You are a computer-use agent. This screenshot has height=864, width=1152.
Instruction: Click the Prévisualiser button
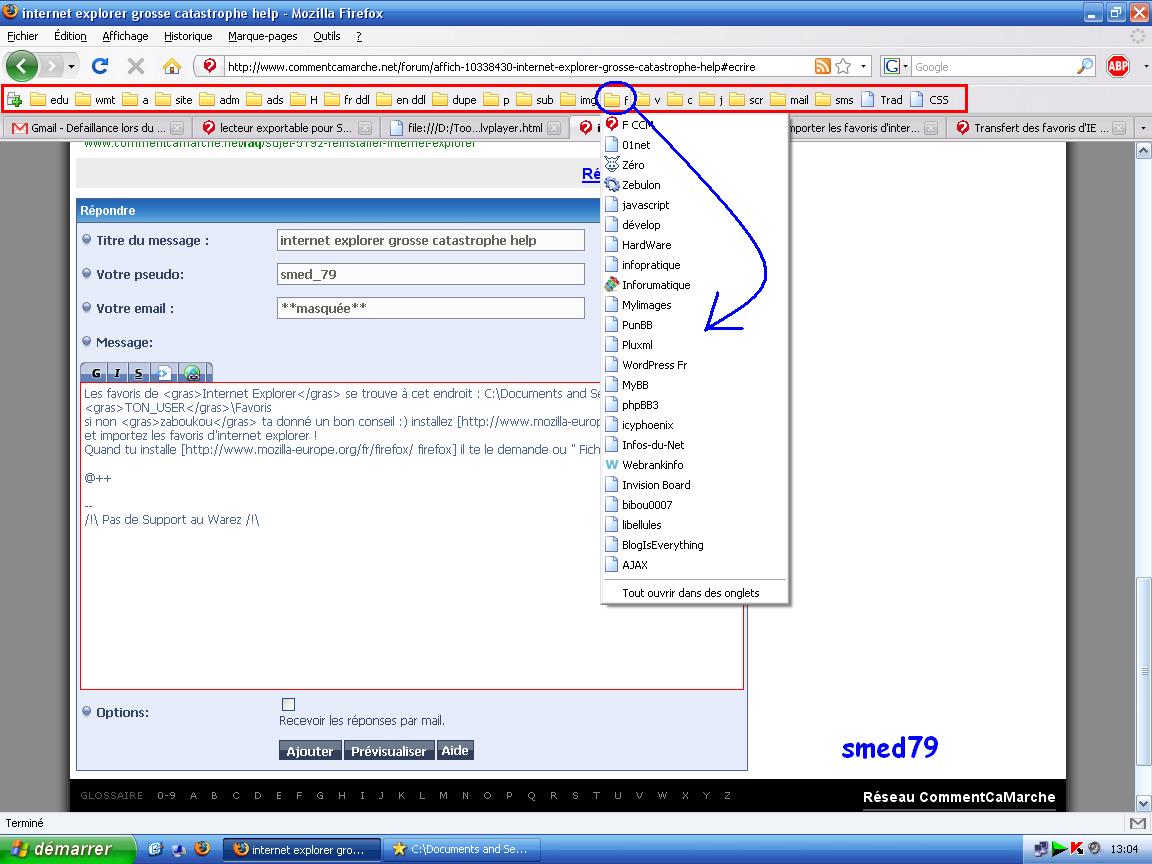coord(389,751)
